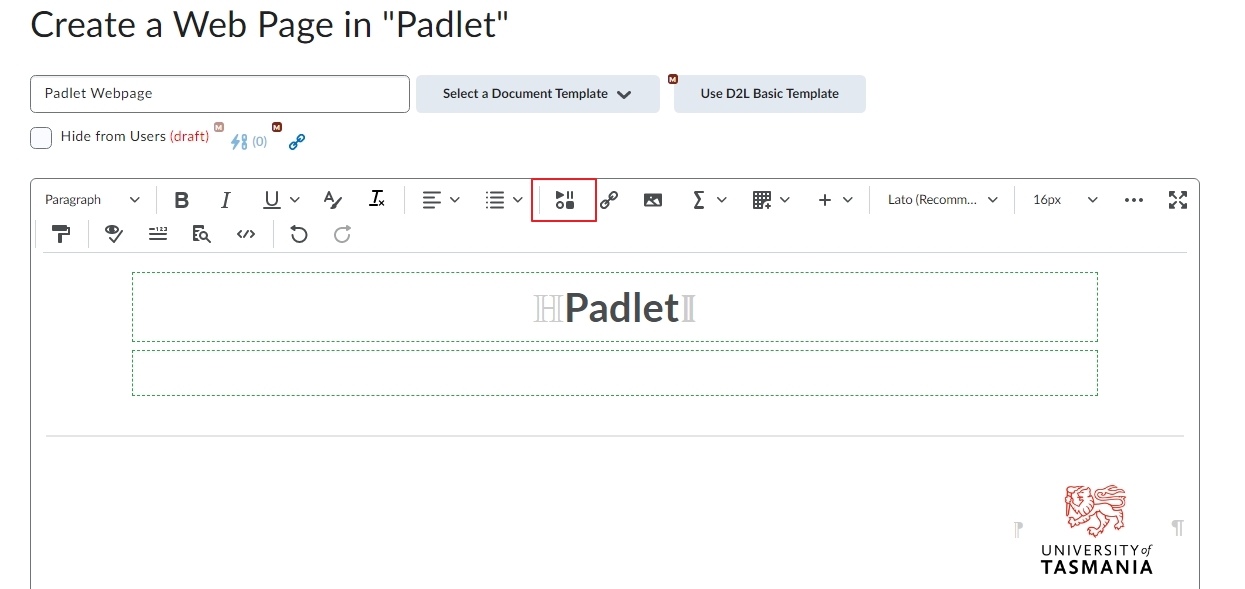1245x589 pixels.
Task: Open the Lato font family dropdown
Action: (943, 200)
